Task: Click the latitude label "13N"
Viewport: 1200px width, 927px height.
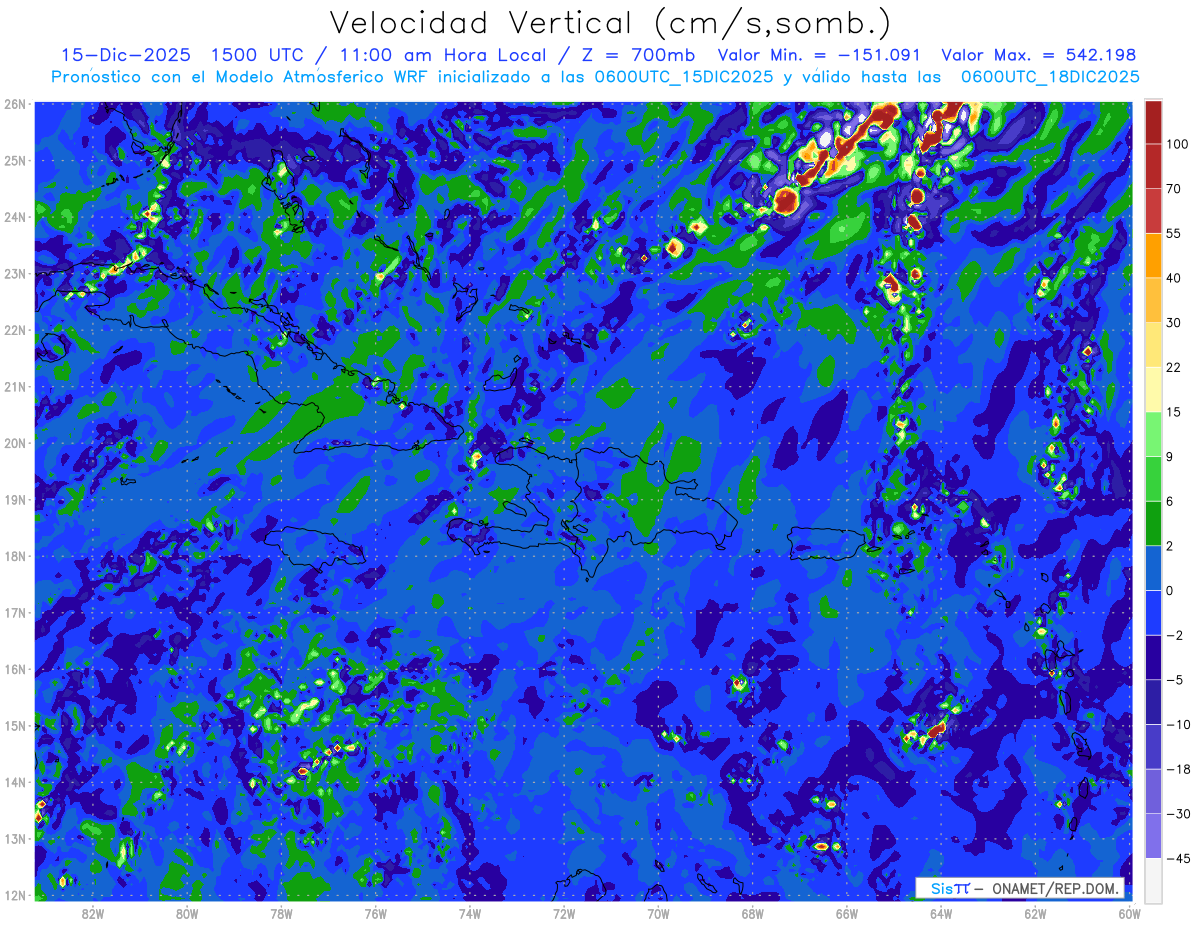Action: click(x=15, y=838)
